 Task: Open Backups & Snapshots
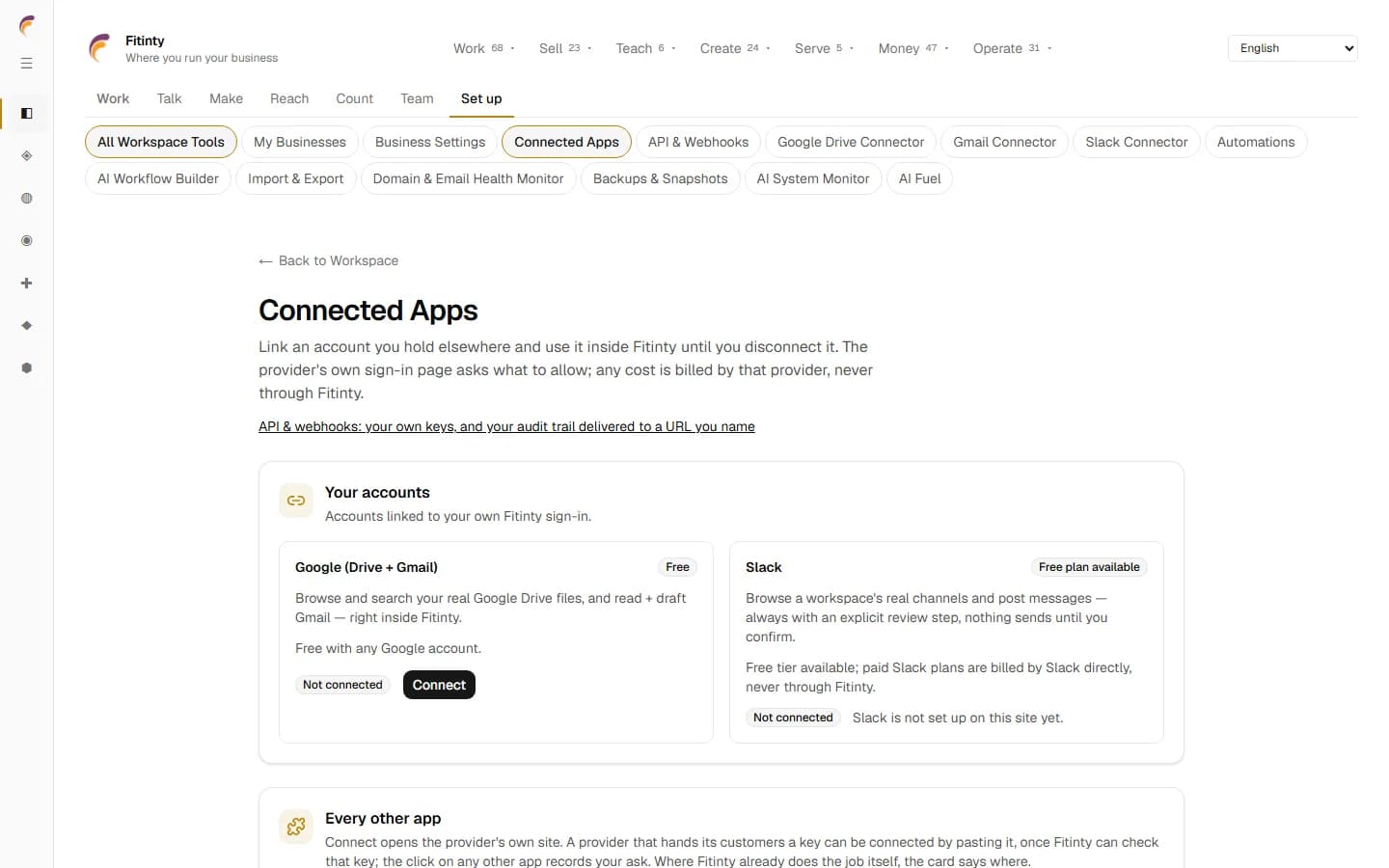(x=661, y=178)
